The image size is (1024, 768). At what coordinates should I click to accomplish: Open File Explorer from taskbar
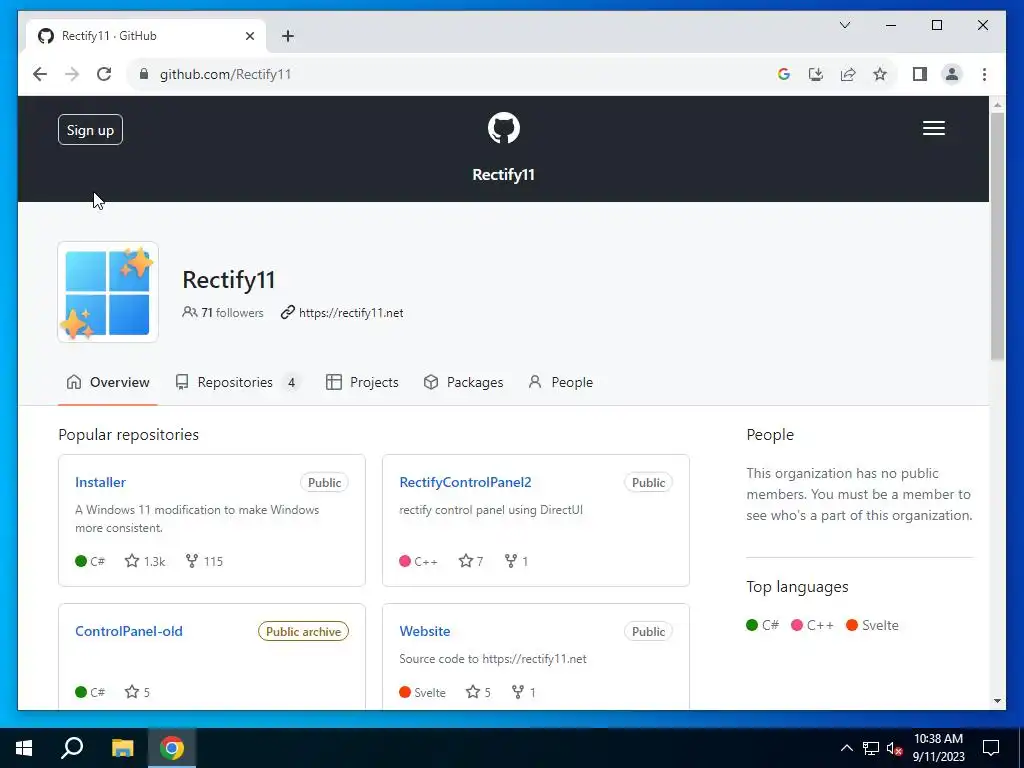click(122, 748)
